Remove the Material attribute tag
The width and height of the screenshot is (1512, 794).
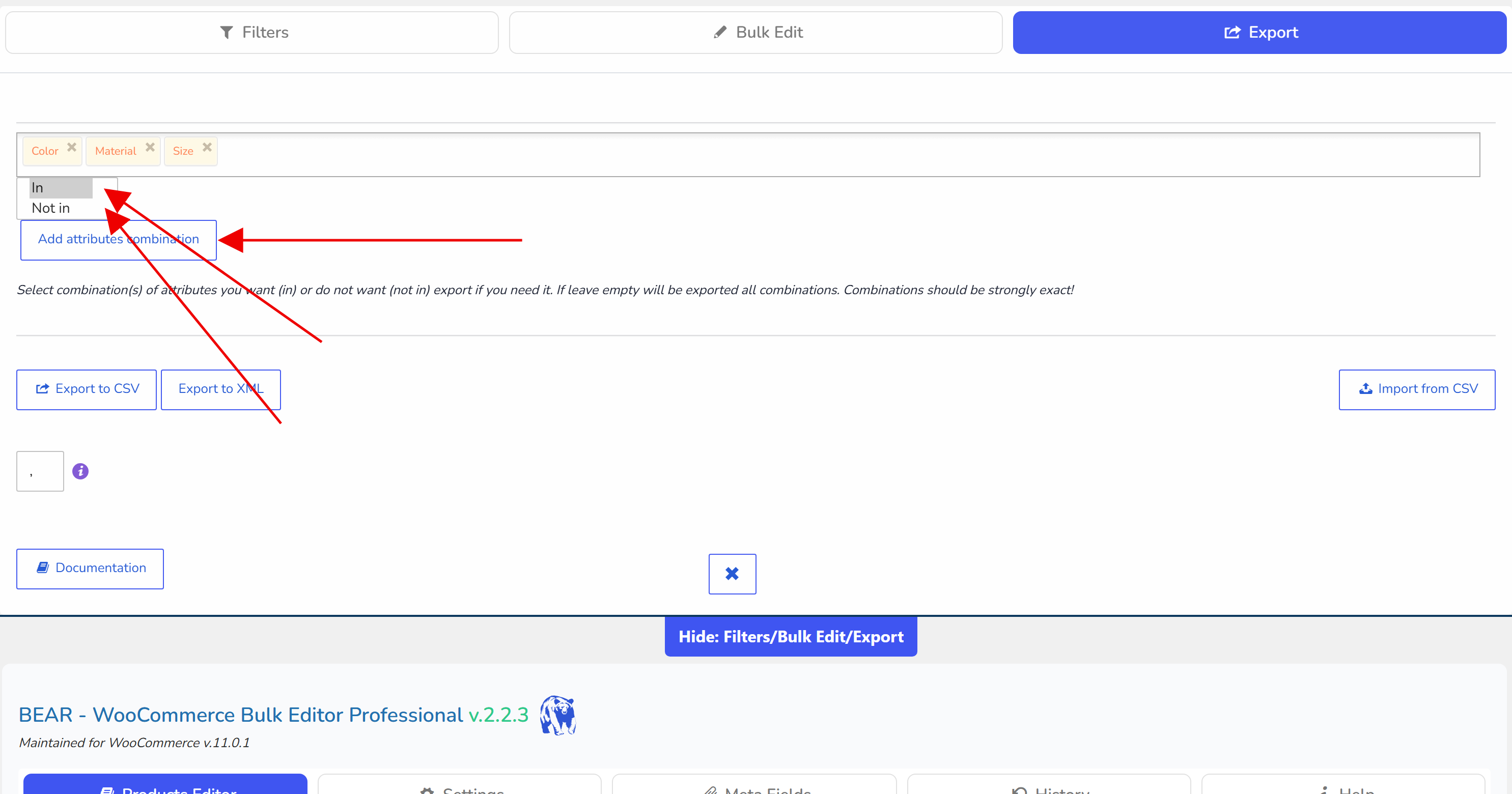150,147
